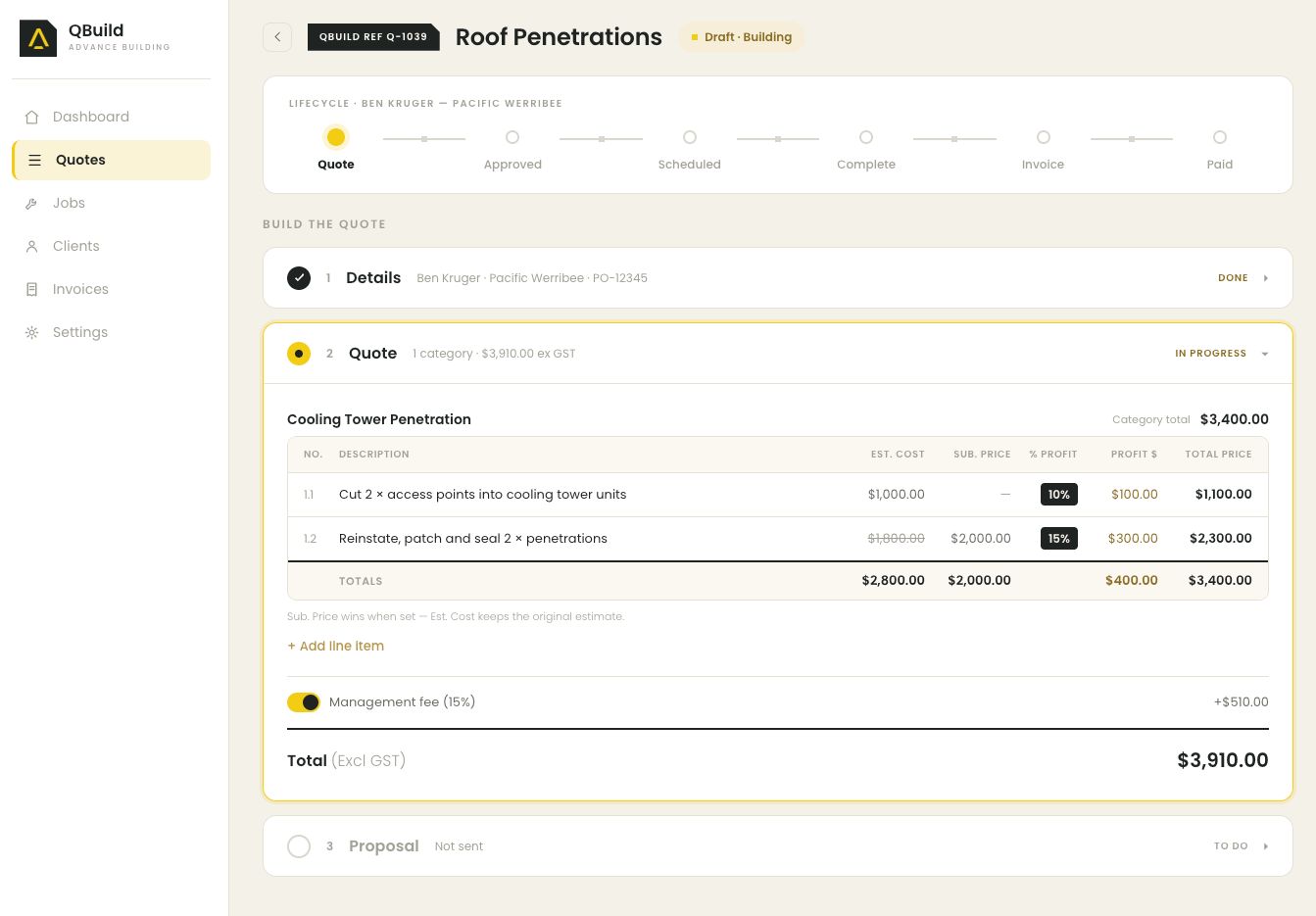Toggle the Management fee (15%) switch
The width and height of the screenshot is (1316, 916).
[304, 702]
